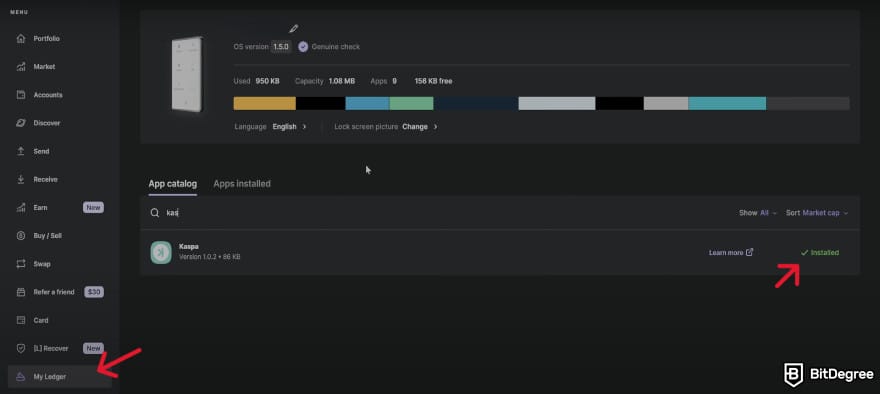Open the My Ledger menu item
This screenshot has height=394, width=880.
click(x=60, y=377)
